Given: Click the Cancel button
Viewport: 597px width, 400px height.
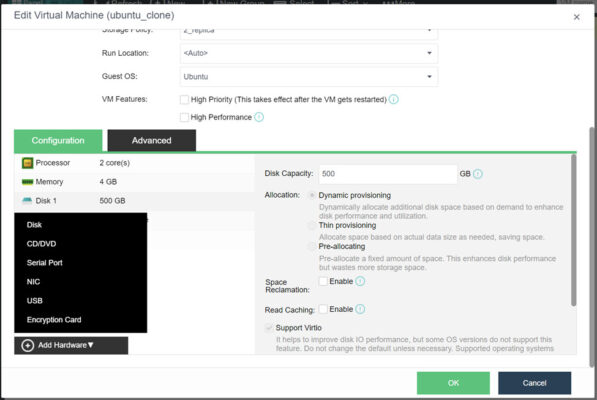Looking at the screenshot, I should click(x=534, y=383).
